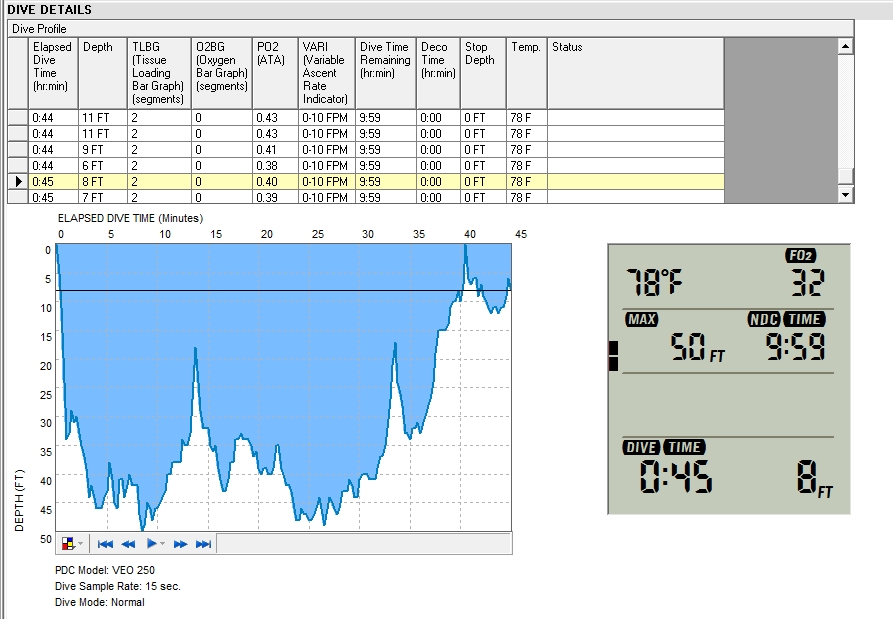Click the row selector arrow of the highlighted row
Image resolution: width=893 pixels, height=619 pixels.
pyautogui.click(x=18, y=182)
